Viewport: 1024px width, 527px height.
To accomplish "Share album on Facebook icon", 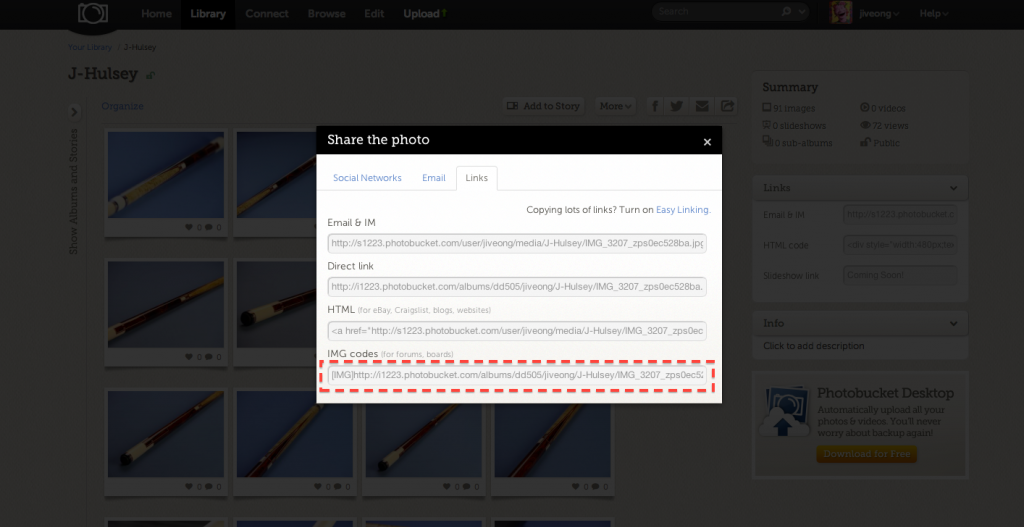I will [654, 106].
